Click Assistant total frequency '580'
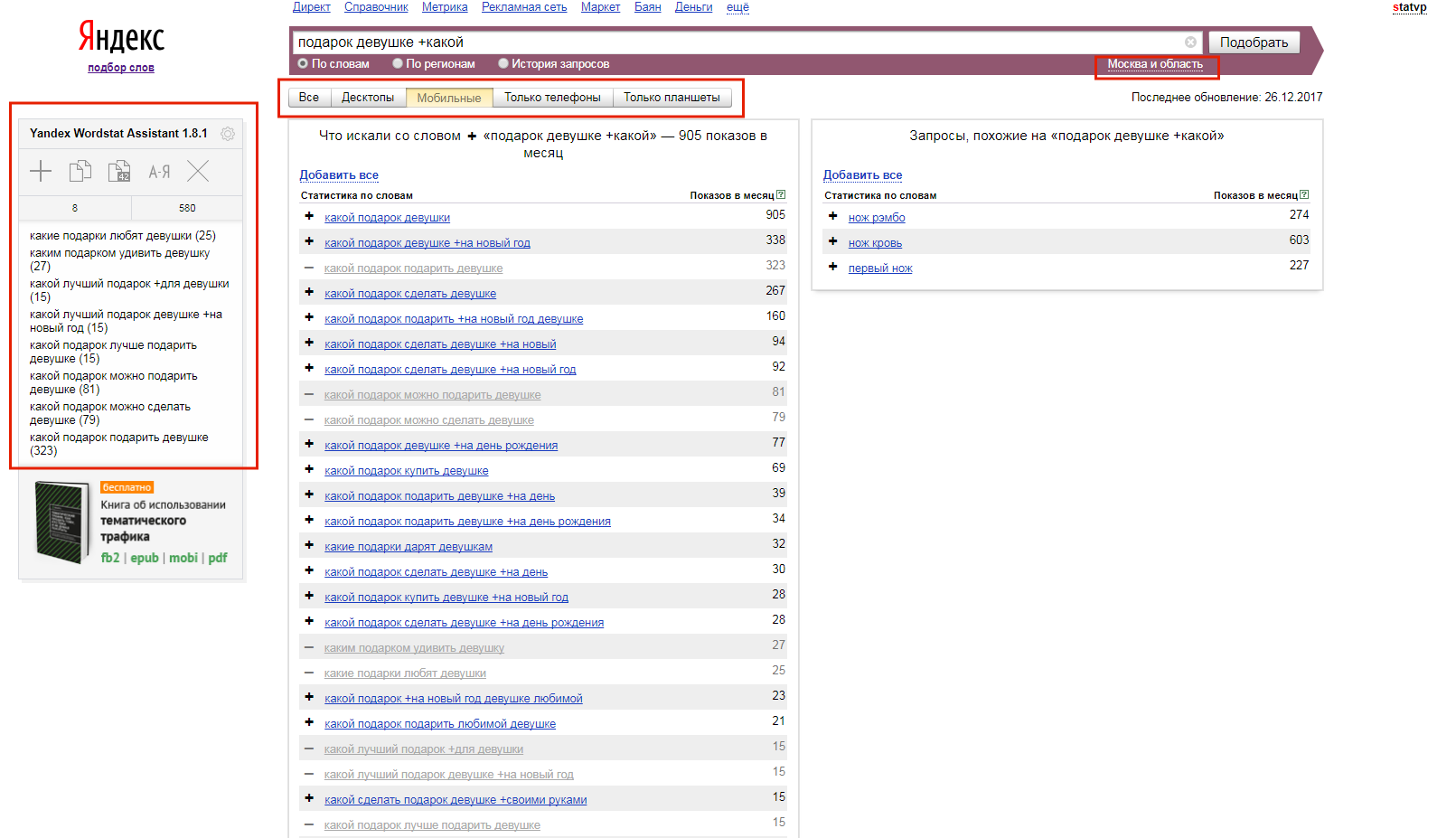1456x838 pixels. [x=187, y=208]
